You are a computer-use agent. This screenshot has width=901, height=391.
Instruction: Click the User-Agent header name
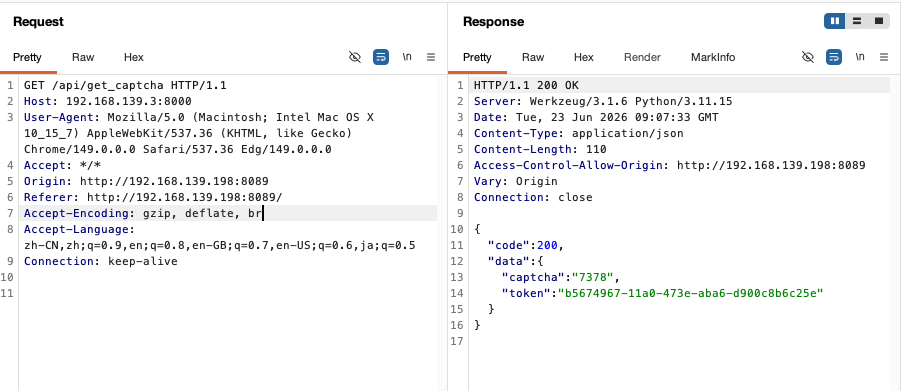pyautogui.click(x=60, y=118)
